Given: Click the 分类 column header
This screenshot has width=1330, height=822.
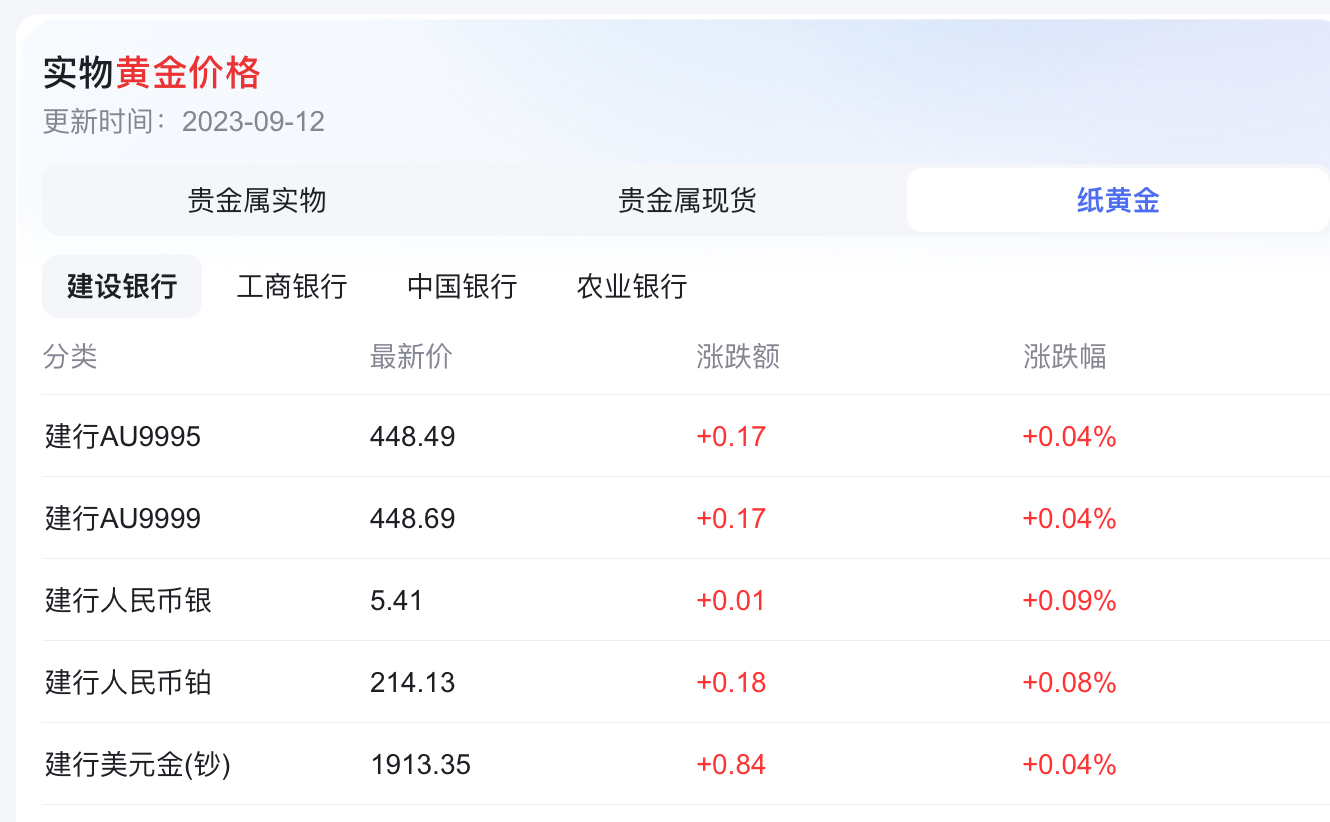Looking at the screenshot, I should point(70,357).
